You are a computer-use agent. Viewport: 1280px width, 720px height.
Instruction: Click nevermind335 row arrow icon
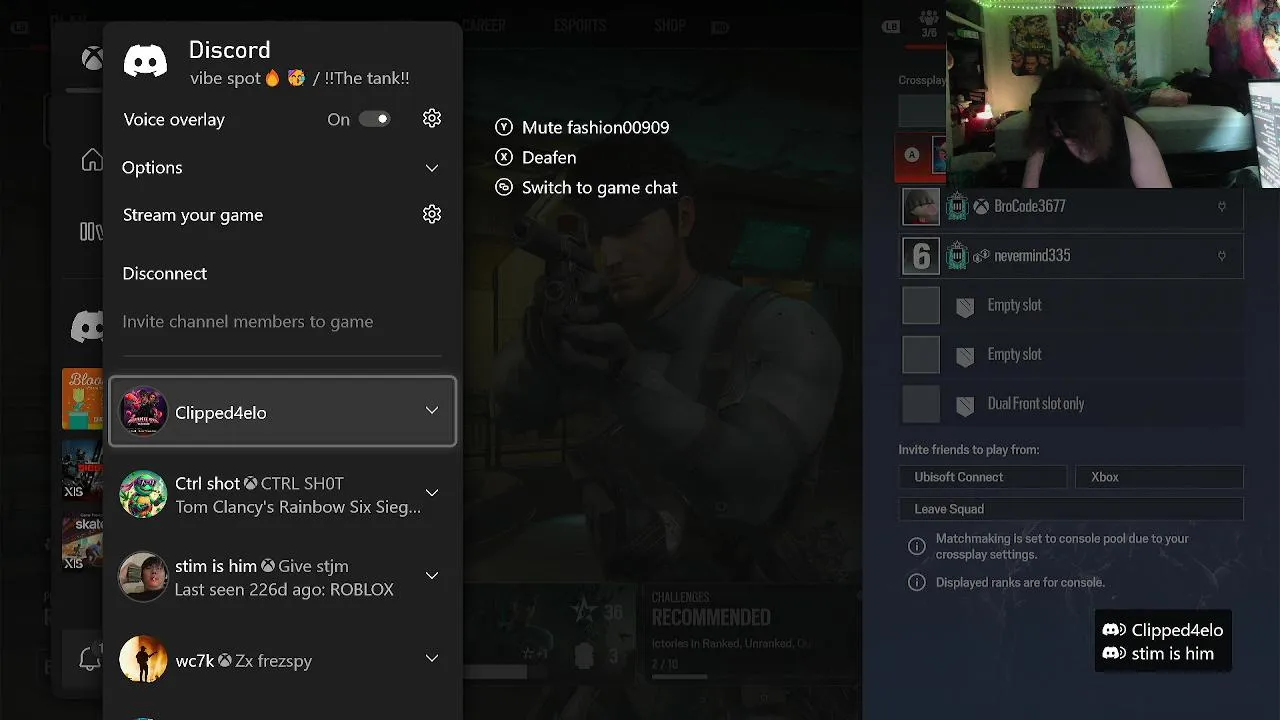pyautogui.click(x=1221, y=256)
